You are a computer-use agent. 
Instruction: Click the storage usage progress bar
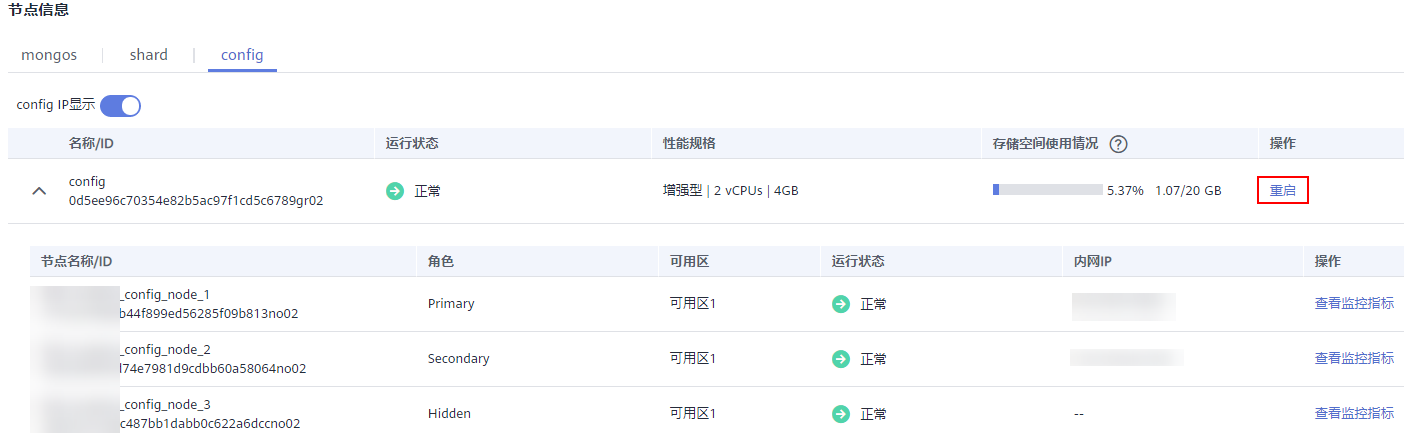click(1047, 190)
